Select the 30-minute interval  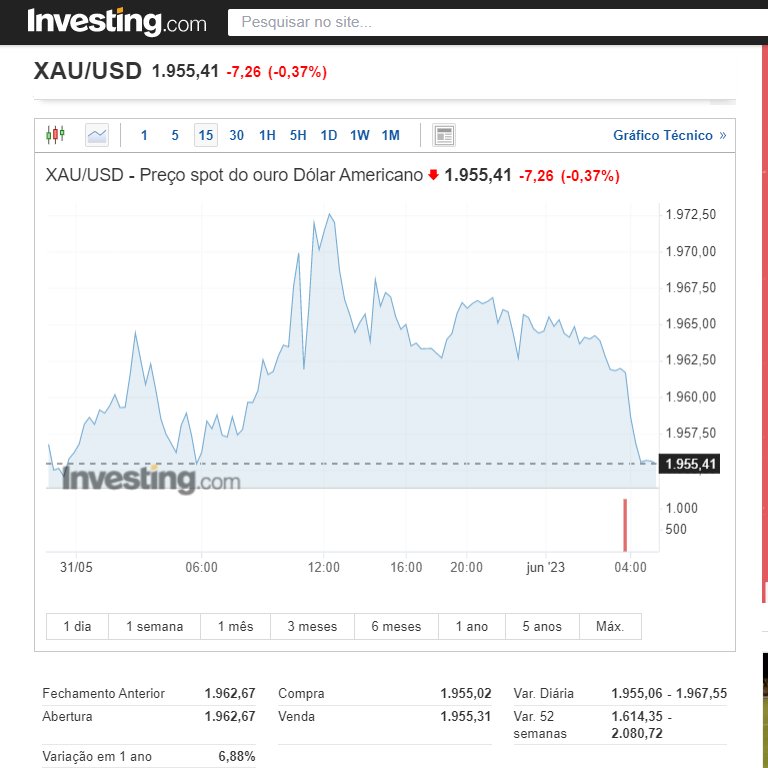[237, 135]
